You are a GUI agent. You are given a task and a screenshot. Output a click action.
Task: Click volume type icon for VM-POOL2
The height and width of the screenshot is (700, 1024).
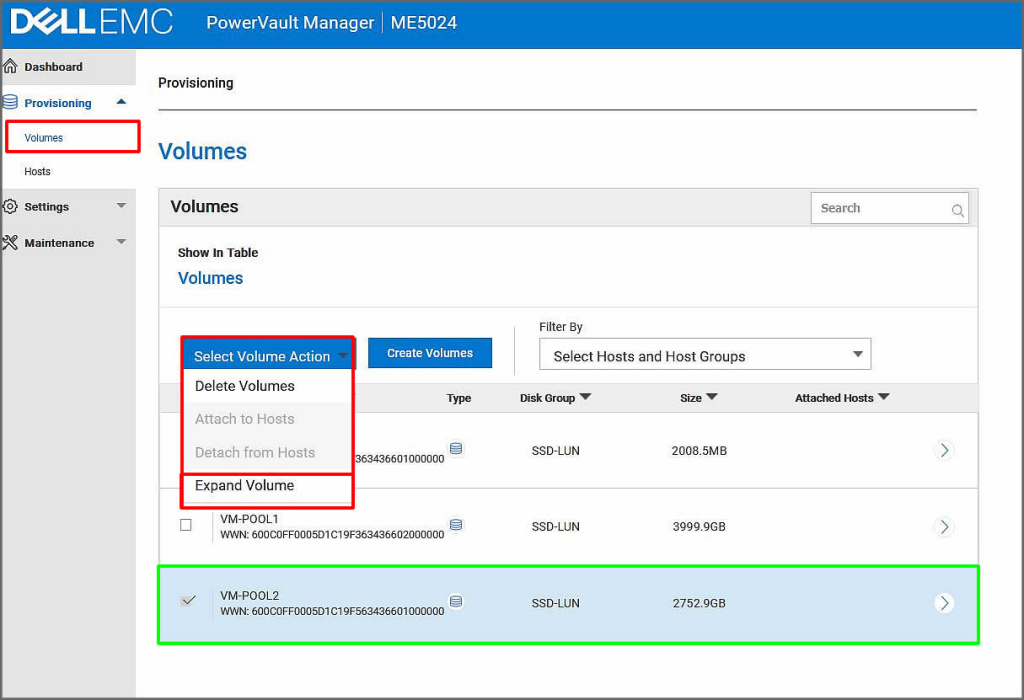[456, 602]
